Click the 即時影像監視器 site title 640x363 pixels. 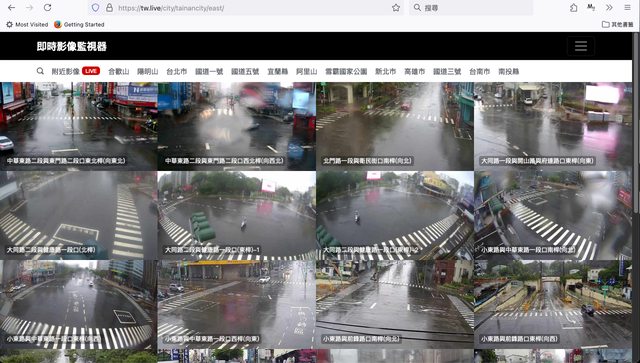71,47
